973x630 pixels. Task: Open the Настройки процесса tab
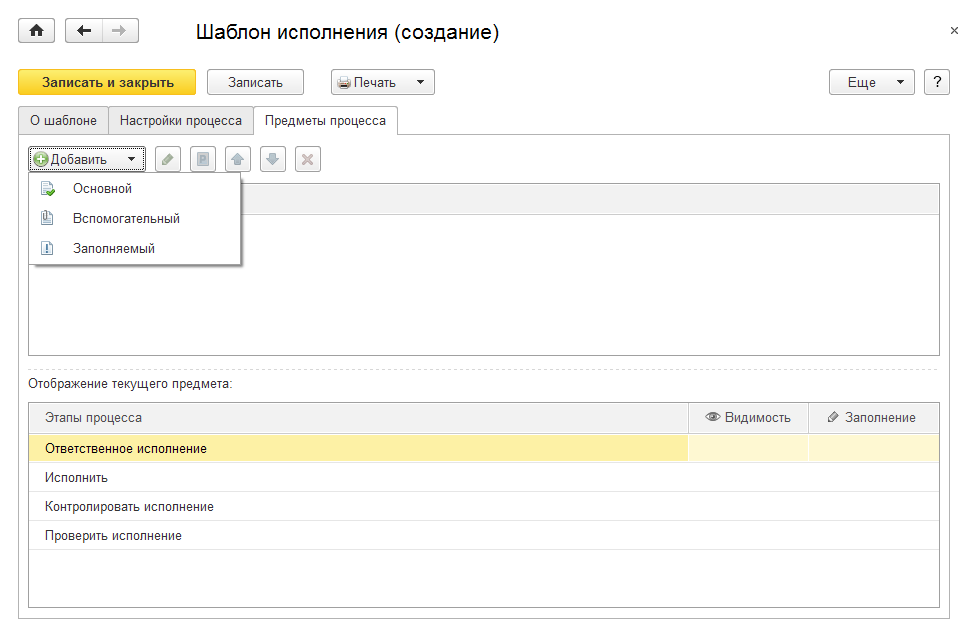pos(181,120)
